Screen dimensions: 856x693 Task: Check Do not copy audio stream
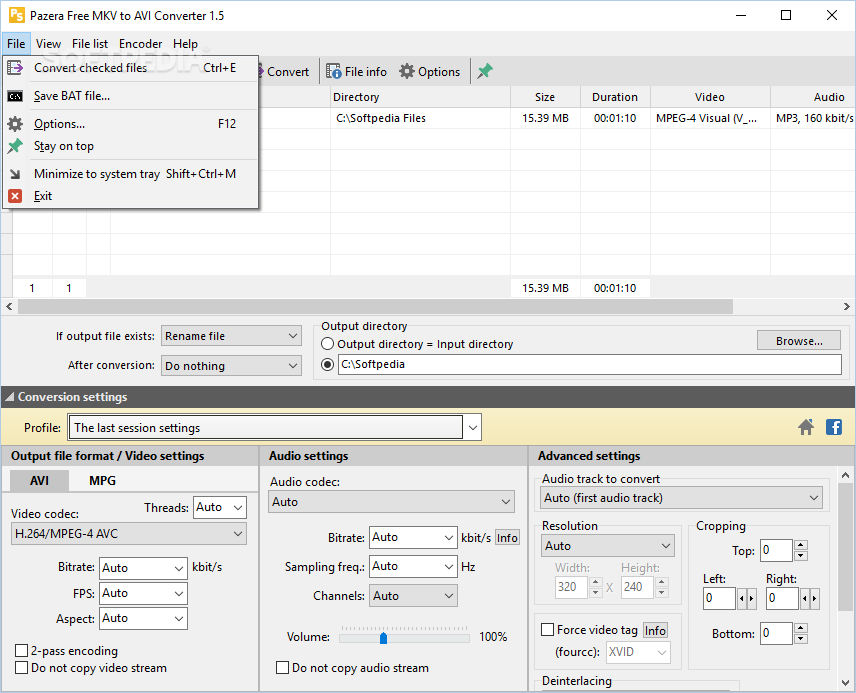282,667
